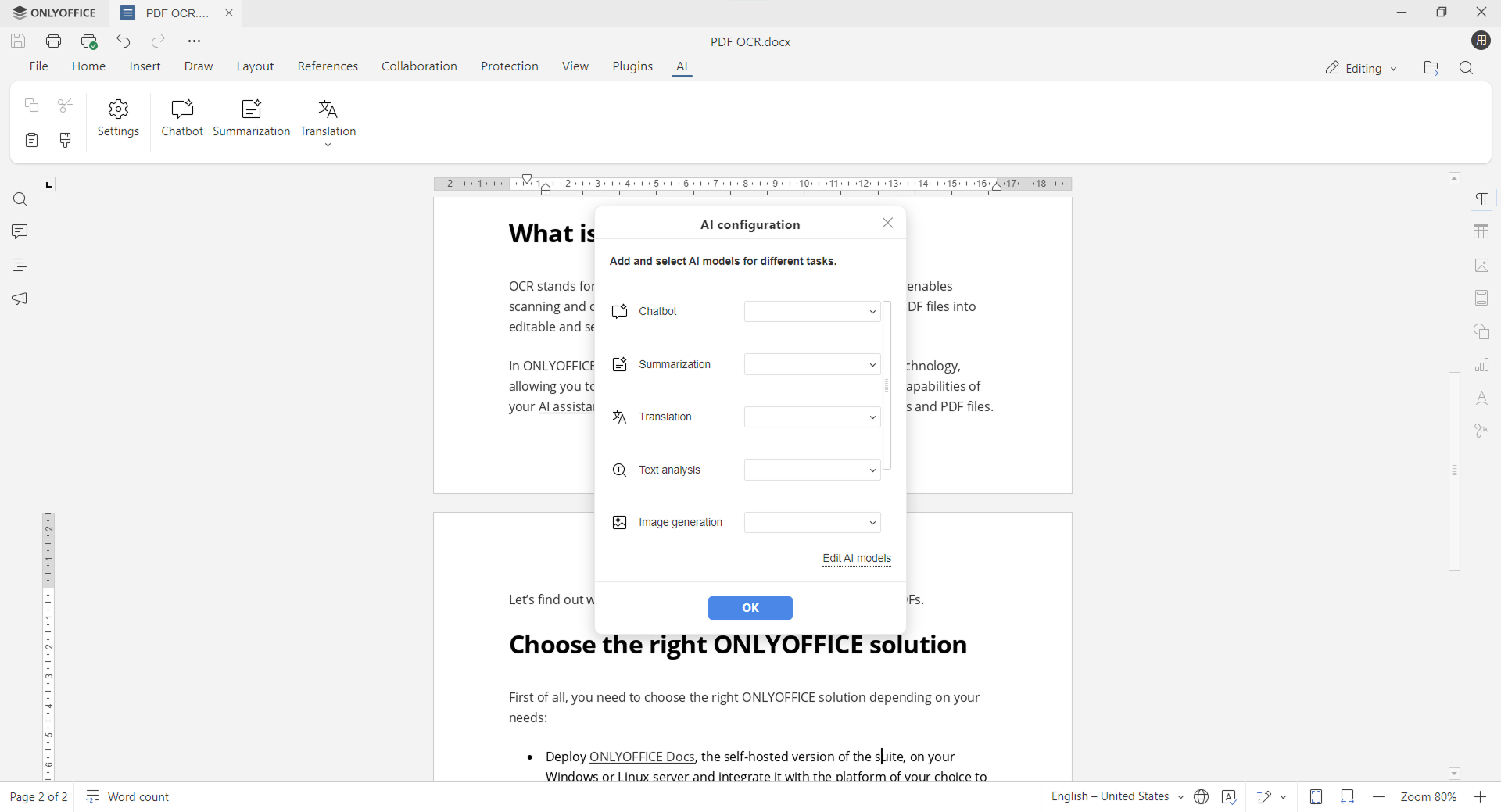Image resolution: width=1501 pixels, height=812 pixels.
Task: Click the document vertical scrollbar thumb
Action: (x=1455, y=471)
